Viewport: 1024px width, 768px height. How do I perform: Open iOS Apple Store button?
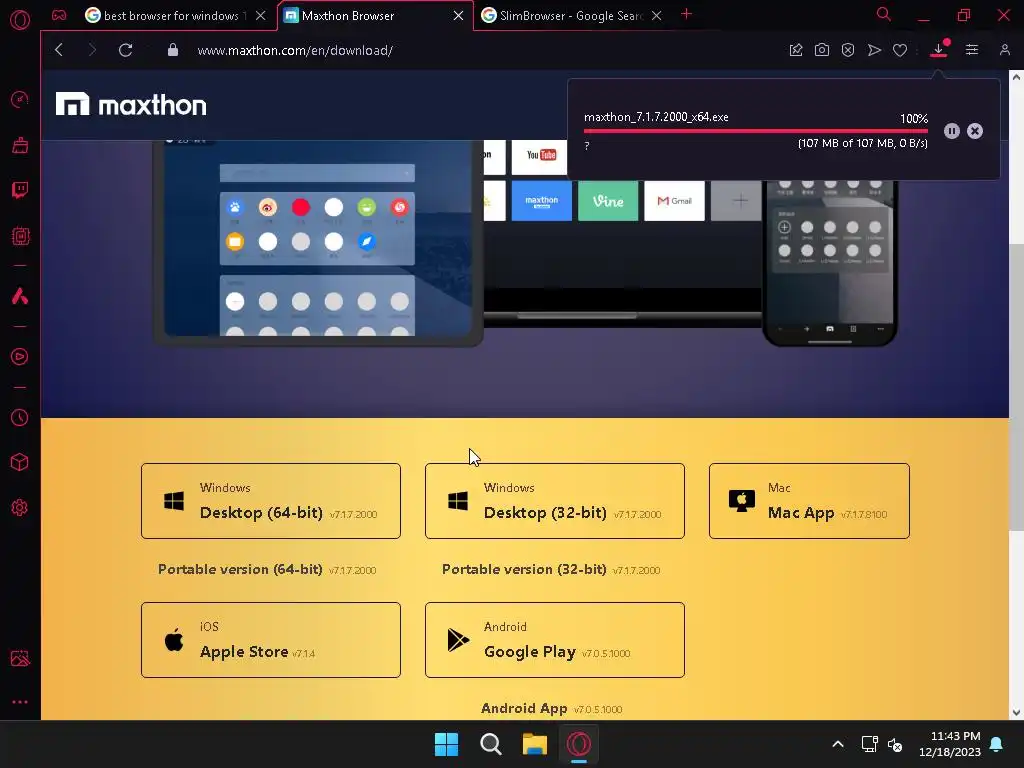click(271, 640)
